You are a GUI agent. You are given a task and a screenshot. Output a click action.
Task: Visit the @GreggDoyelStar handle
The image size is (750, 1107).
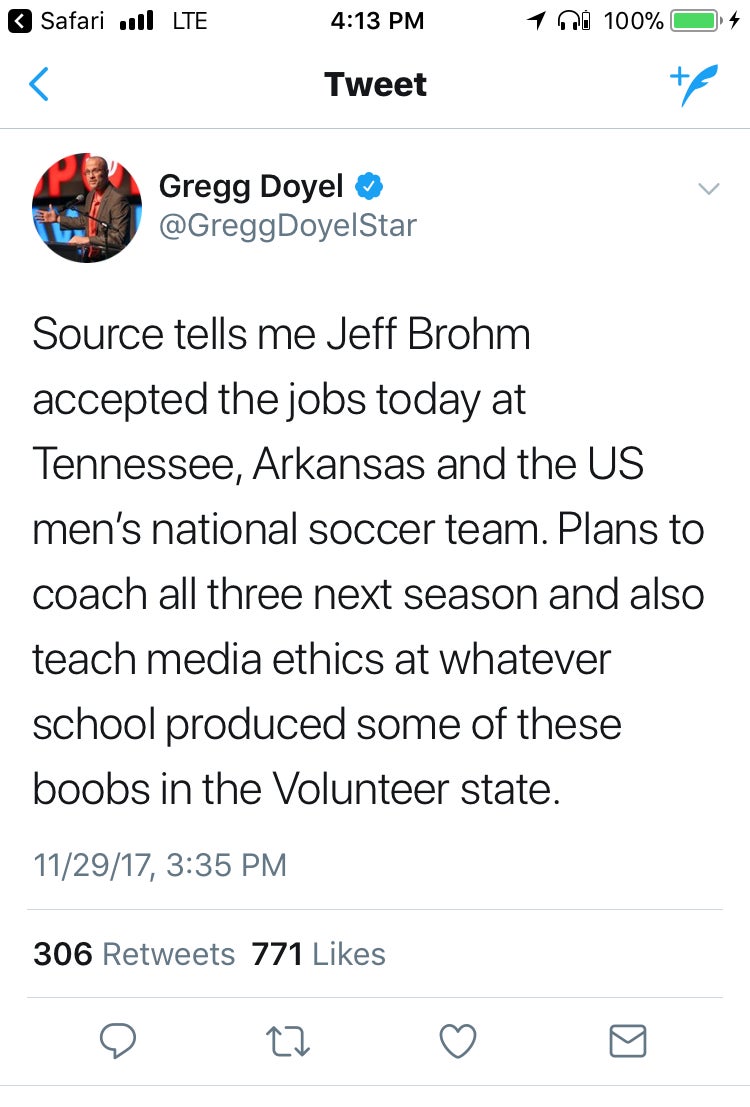(287, 225)
